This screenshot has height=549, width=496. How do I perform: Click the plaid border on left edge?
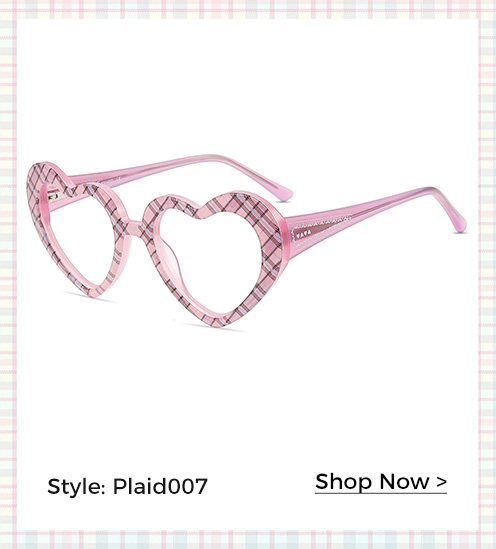click(x=8, y=274)
